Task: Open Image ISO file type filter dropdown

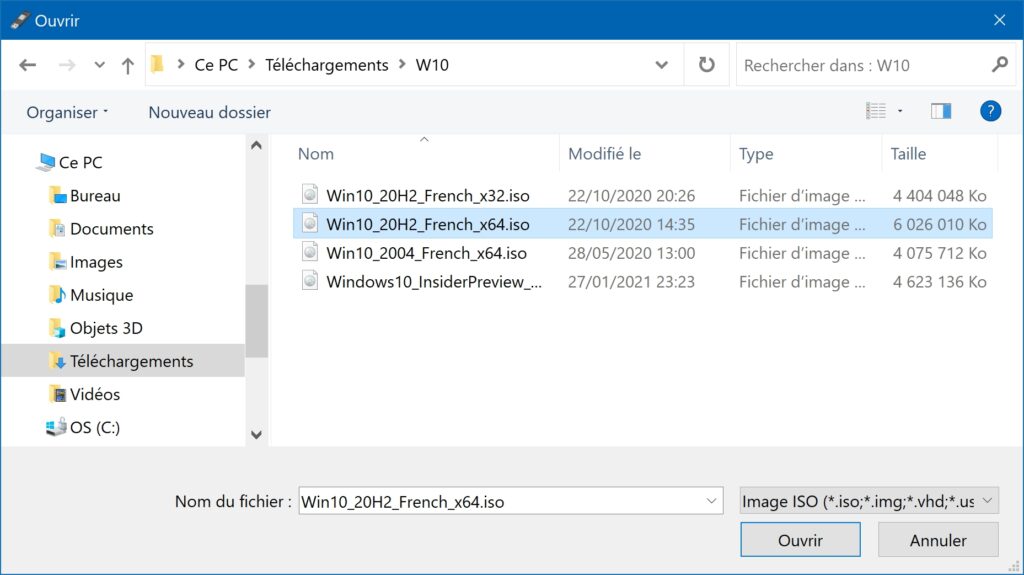Action: 869,501
